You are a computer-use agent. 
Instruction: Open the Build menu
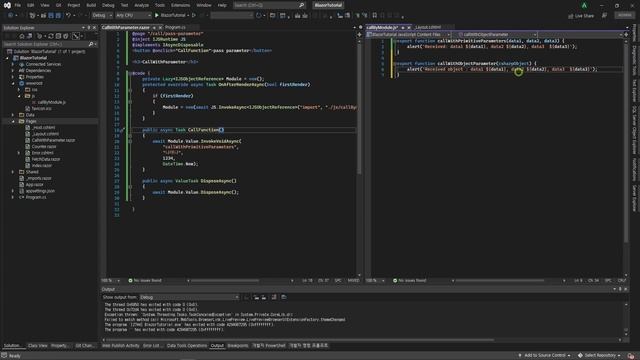pyautogui.click(x=91, y=5)
